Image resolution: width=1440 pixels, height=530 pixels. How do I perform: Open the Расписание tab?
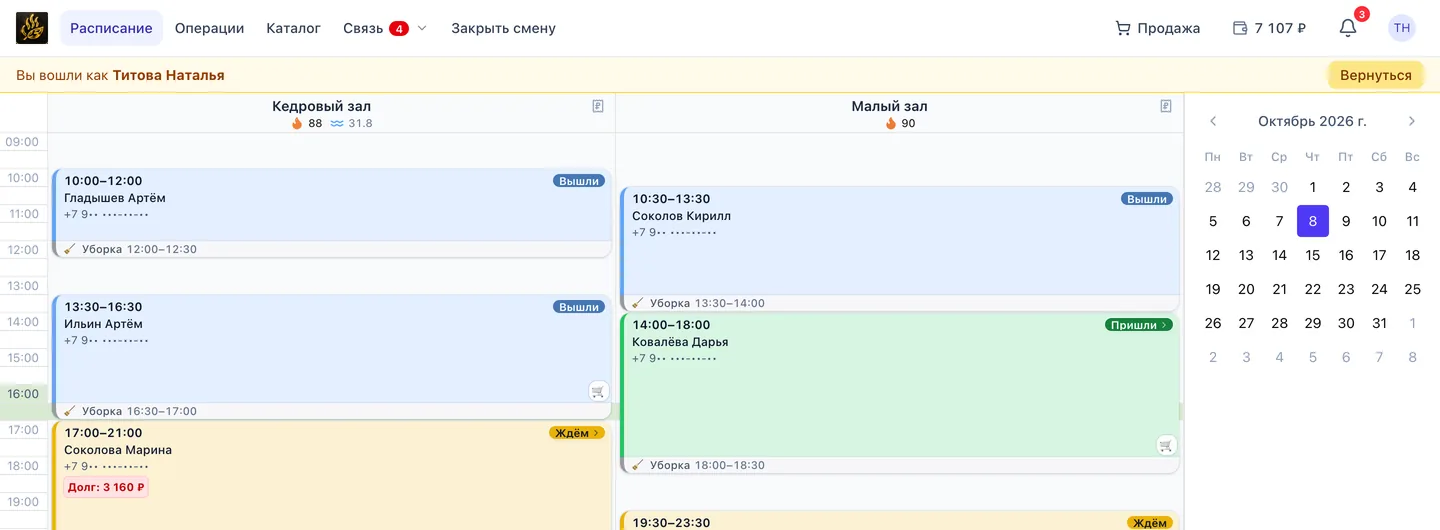click(111, 28)
